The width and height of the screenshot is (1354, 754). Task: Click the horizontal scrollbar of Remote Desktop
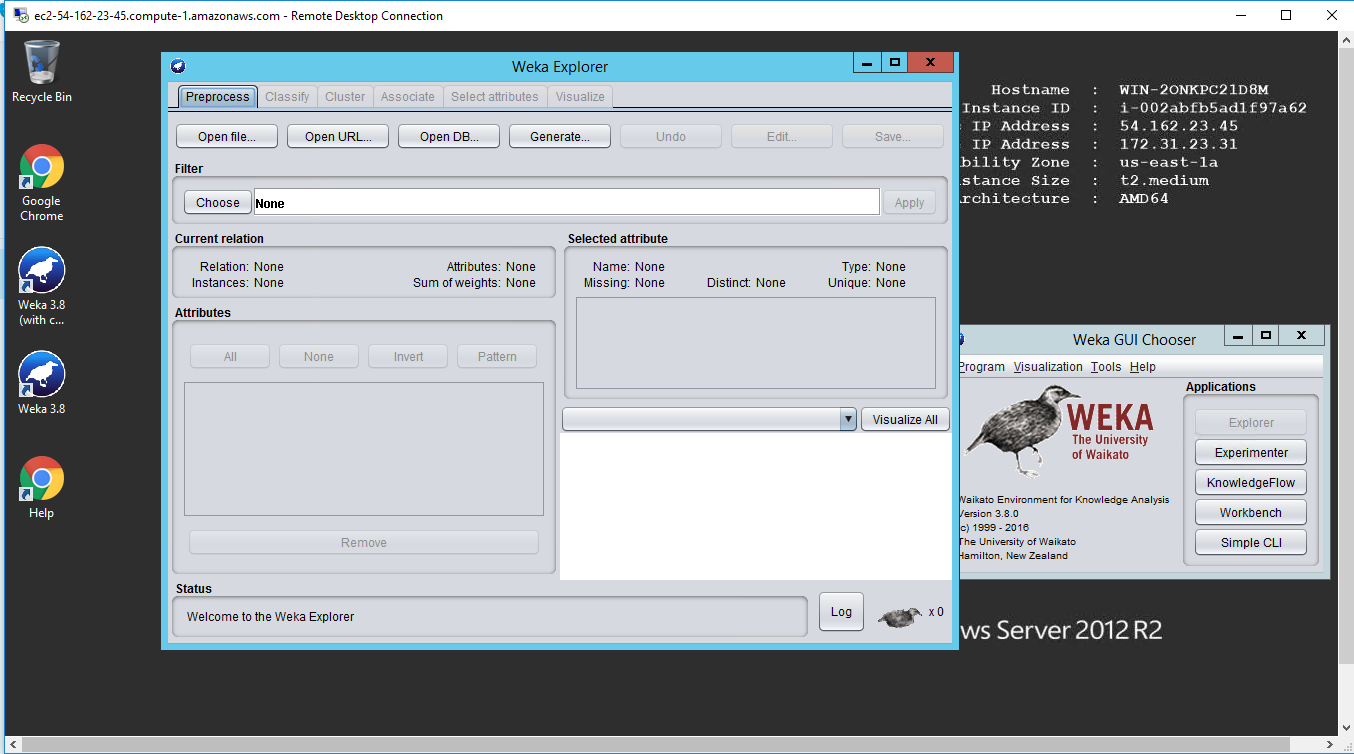pyautogui.click(x=670, y=745)
